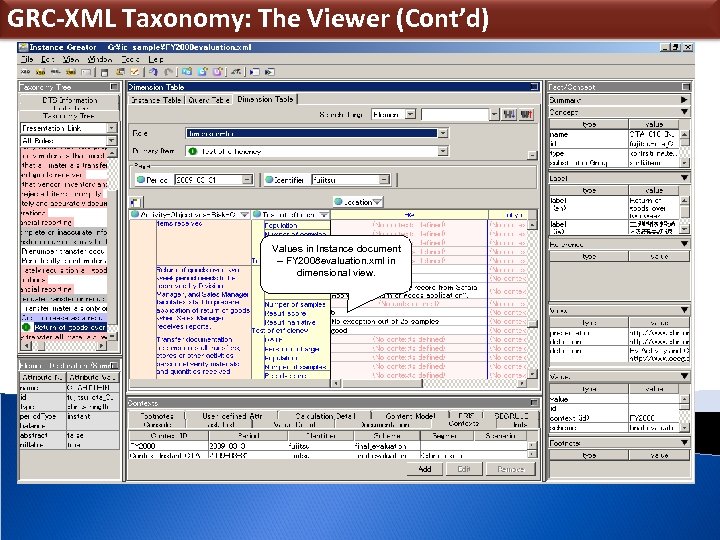Image resolution: width=720 pixels, height=540 pixels.
Task: Click the undo arrow toolbar icon
Action: pyautogui.click(x=153, y=72)
